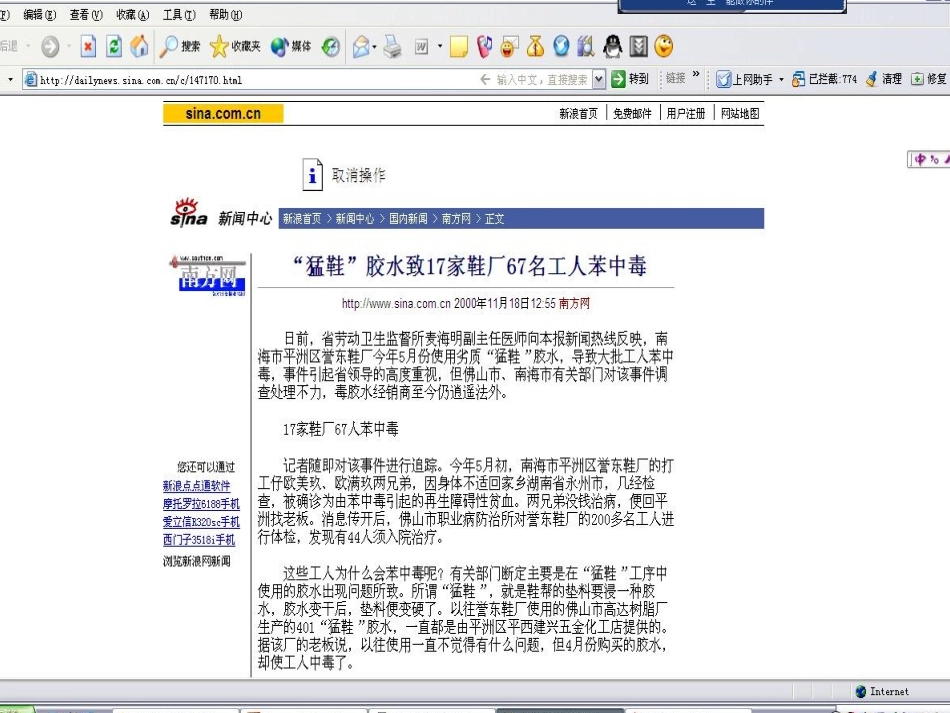Go to the Home page icon
The image size is (950, 713).
(x=139, y=46)
